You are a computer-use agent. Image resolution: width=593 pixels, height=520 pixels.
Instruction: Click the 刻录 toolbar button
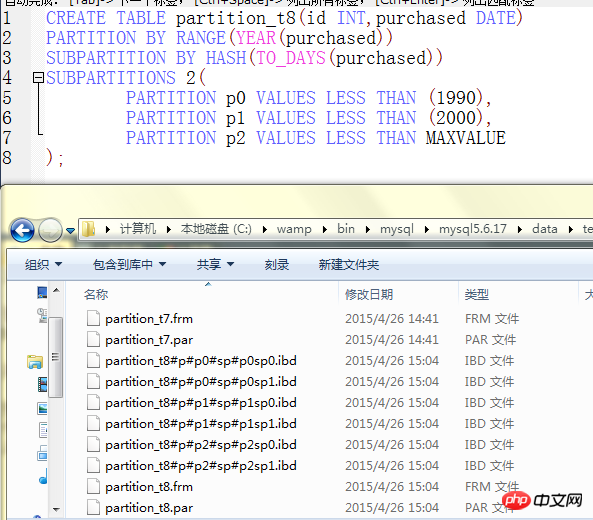coord(277,264)
